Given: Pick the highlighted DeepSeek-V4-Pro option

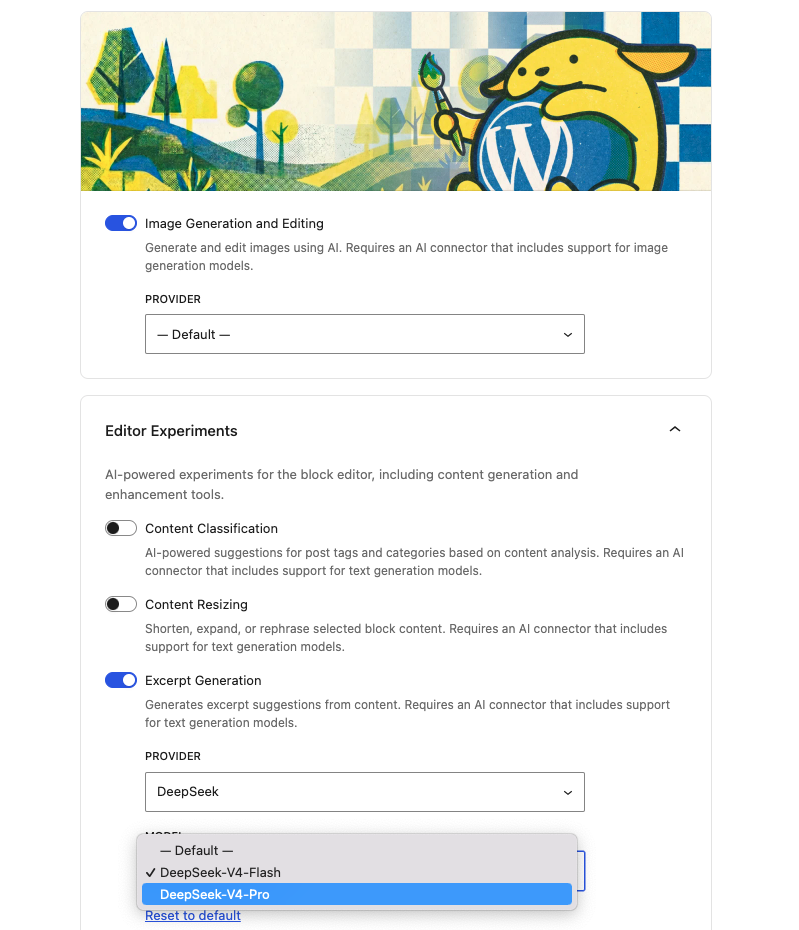Looking at the screenshot, I should pyautogui.click(x=356, y=894).
